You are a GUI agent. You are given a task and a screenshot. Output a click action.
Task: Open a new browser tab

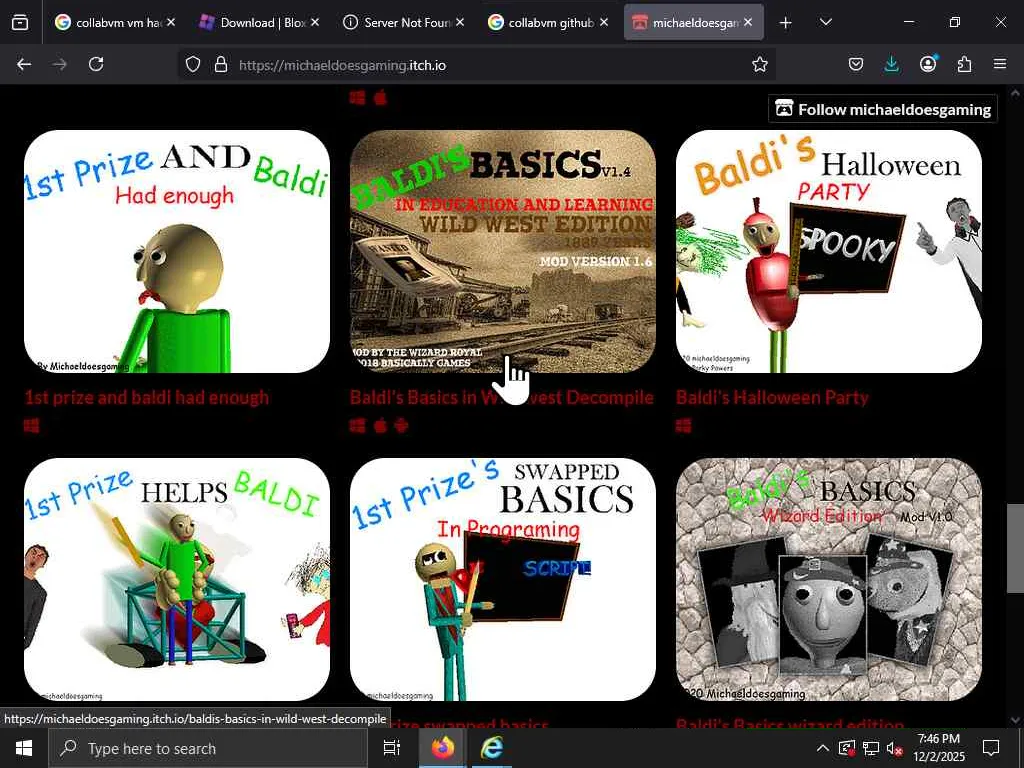[786, 23]
